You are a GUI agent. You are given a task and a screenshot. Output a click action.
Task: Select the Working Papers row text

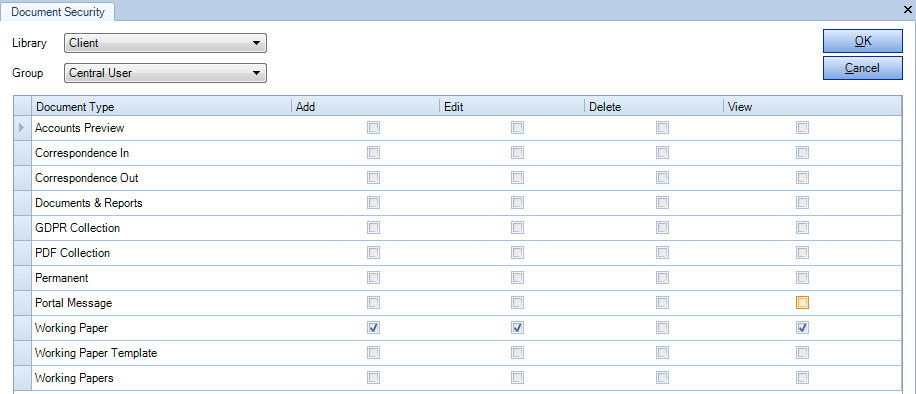pyautogui.click(x=74, y=378)
